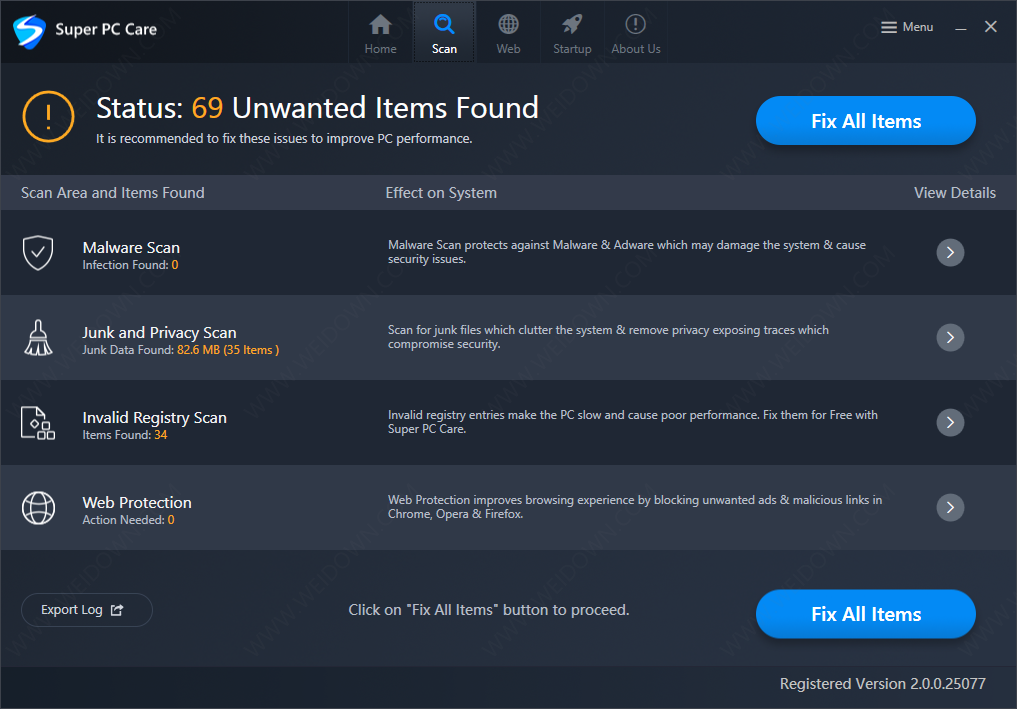
Task: Click the bottom Fix All Items button
Action: point(865,614)
